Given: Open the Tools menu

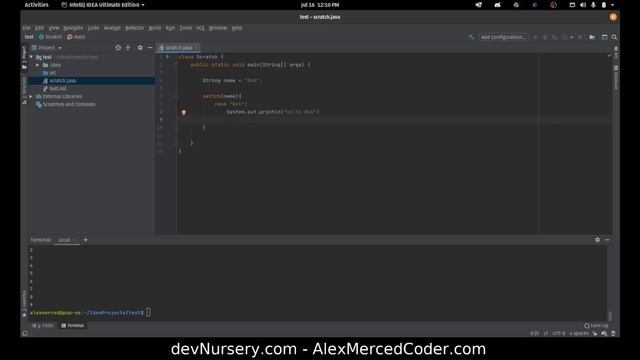Looking at the screenshot, I should click(x=186, y=28).
